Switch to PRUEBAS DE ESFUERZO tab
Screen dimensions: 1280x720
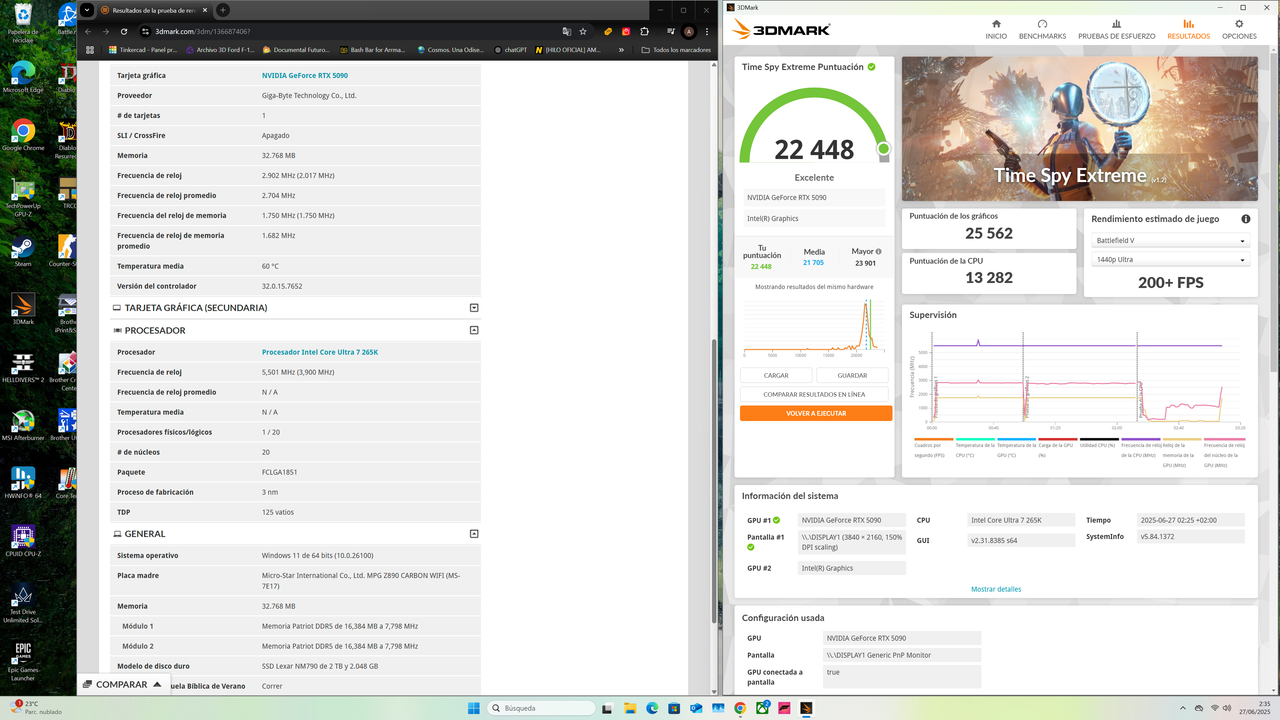(1116, 29)
